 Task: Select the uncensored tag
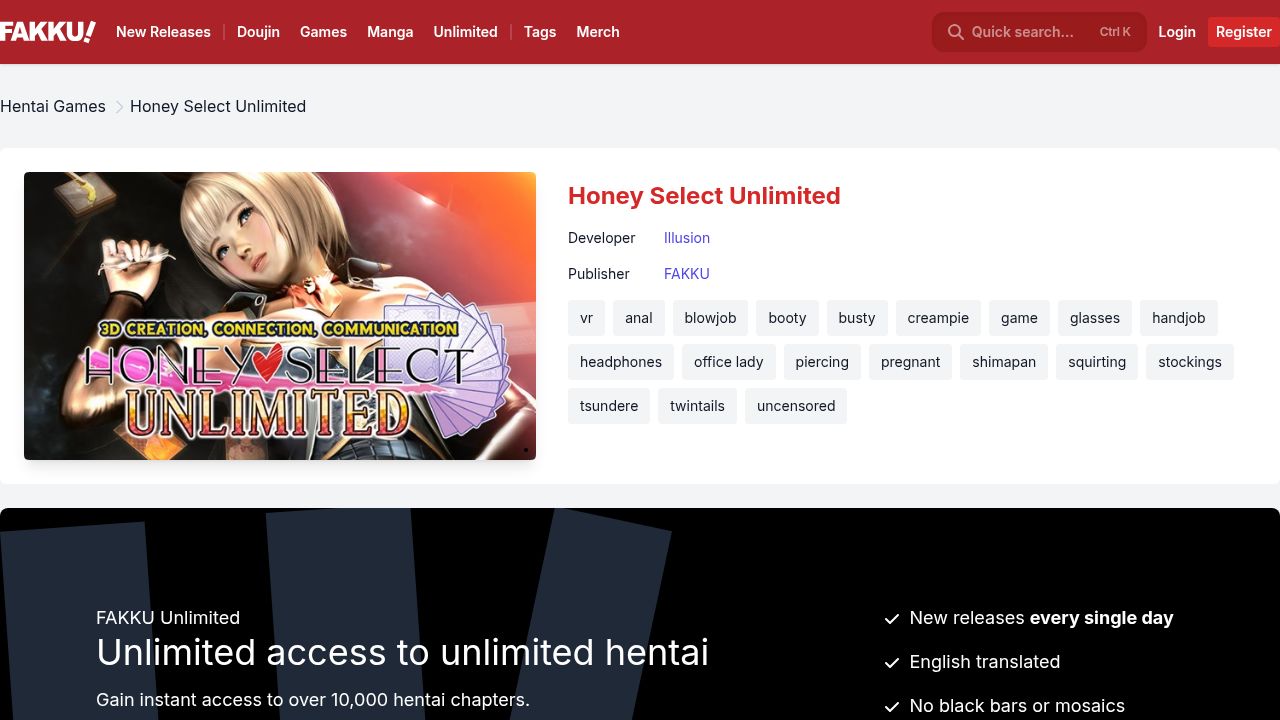[x=796, y=406]
